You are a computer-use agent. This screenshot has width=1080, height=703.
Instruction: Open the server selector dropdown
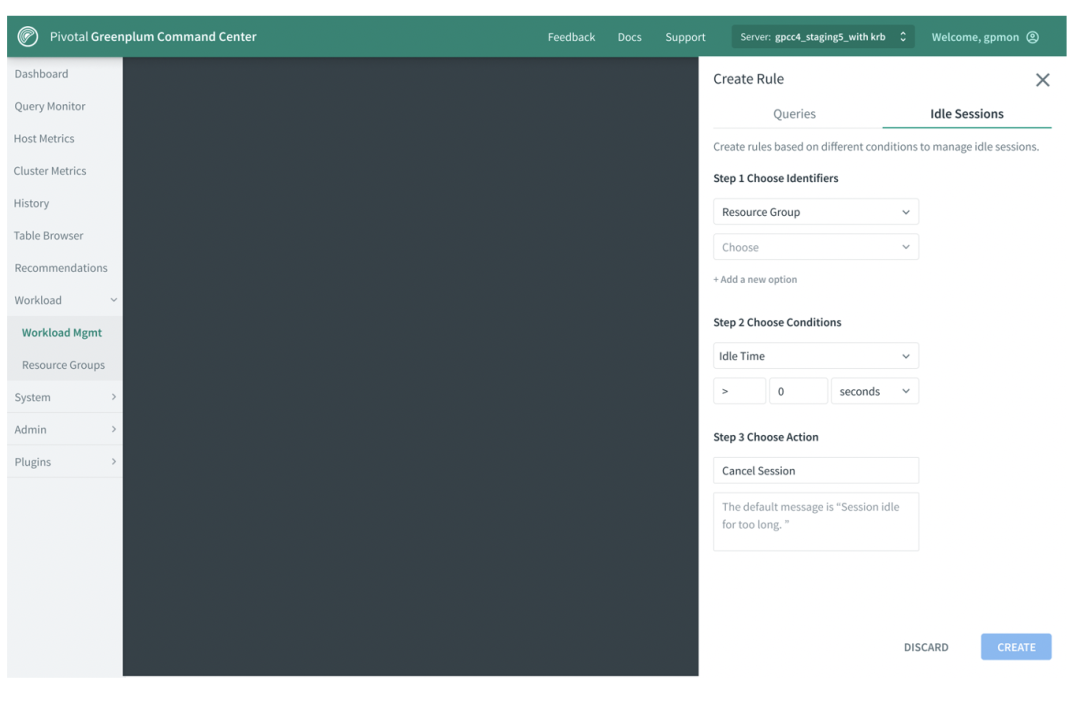pyautogui.click(x=822, y=37)
